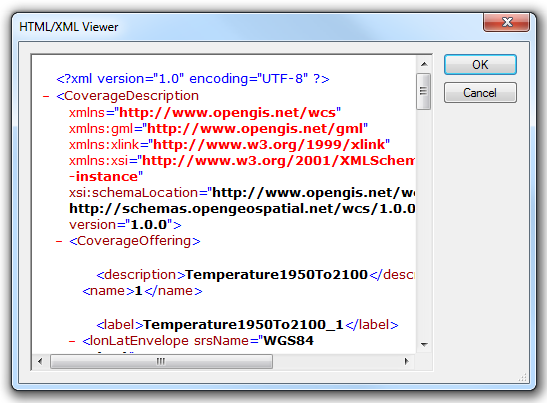Image resolution: width=547 pixels, height=403 pixels.
Task: Collapse the lonLatEnvelope node
Action: (72, 341)
